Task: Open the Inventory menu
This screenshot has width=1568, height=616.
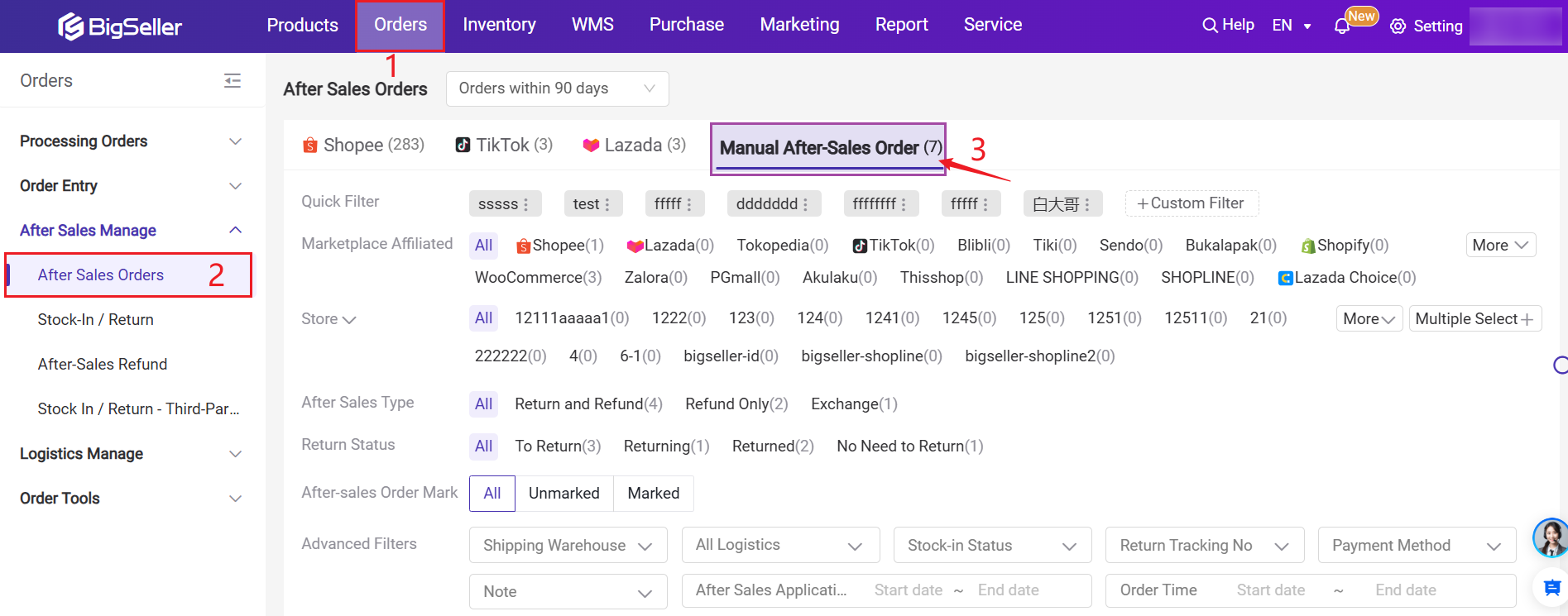Action: point(499,25)
